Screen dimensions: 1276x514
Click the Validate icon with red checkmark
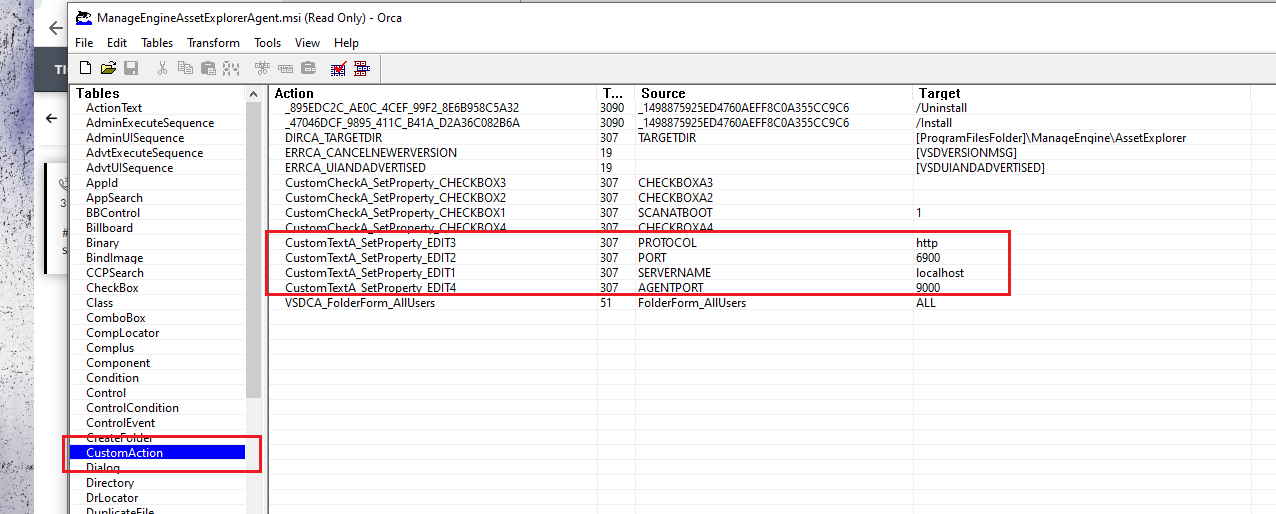pyautogui.click(x=339, y=68)
